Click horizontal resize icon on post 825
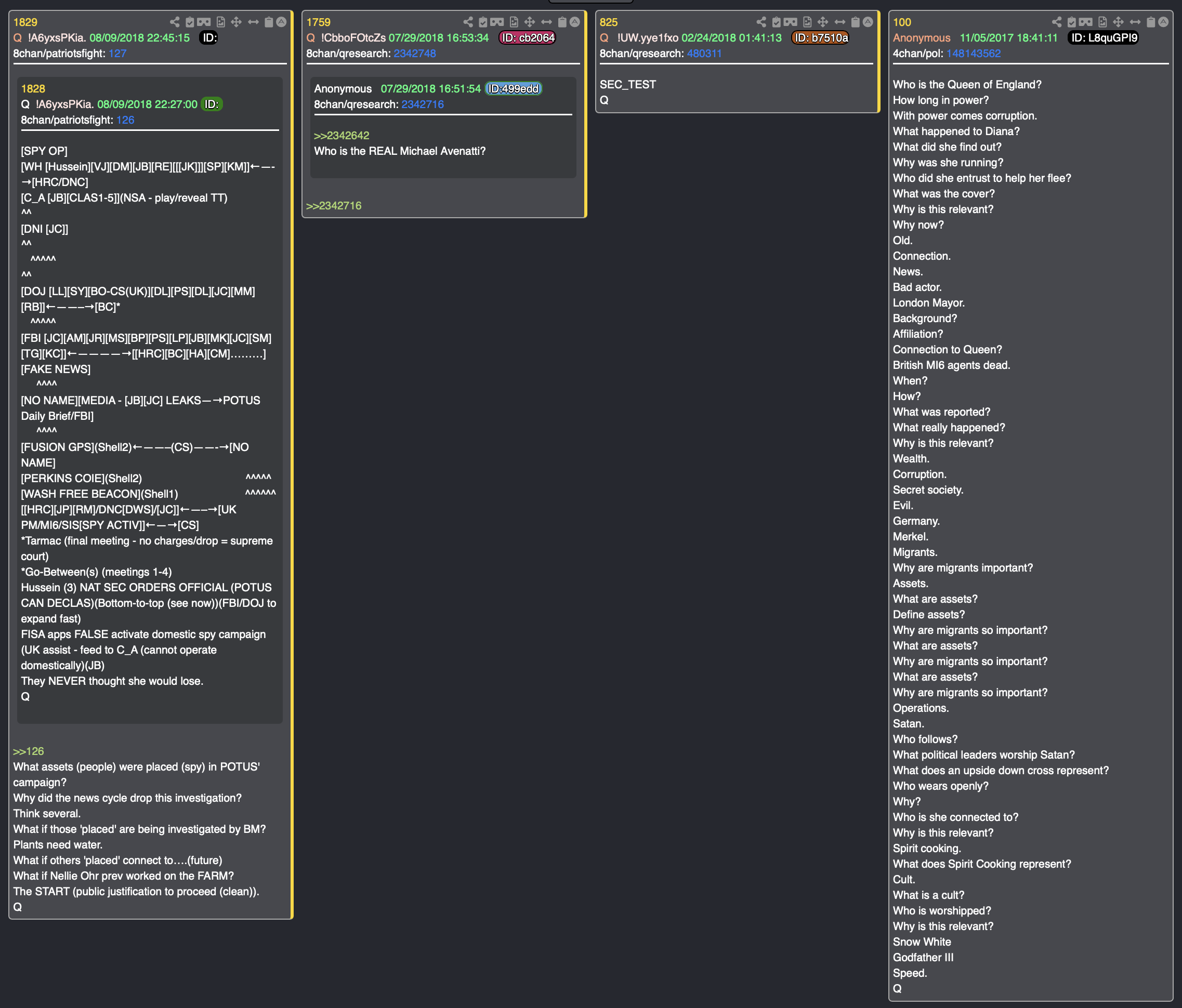The image size is (1182, 1008). (840, 22)
